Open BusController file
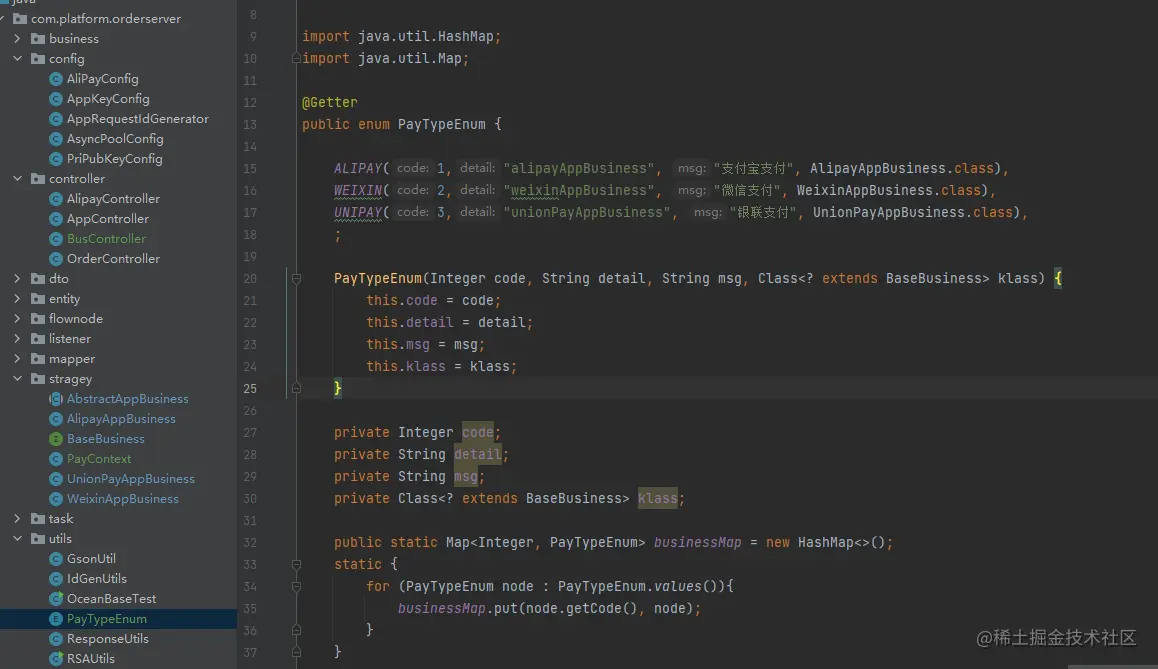Screen dimensions: 1158x669 [x=106, y=239]
